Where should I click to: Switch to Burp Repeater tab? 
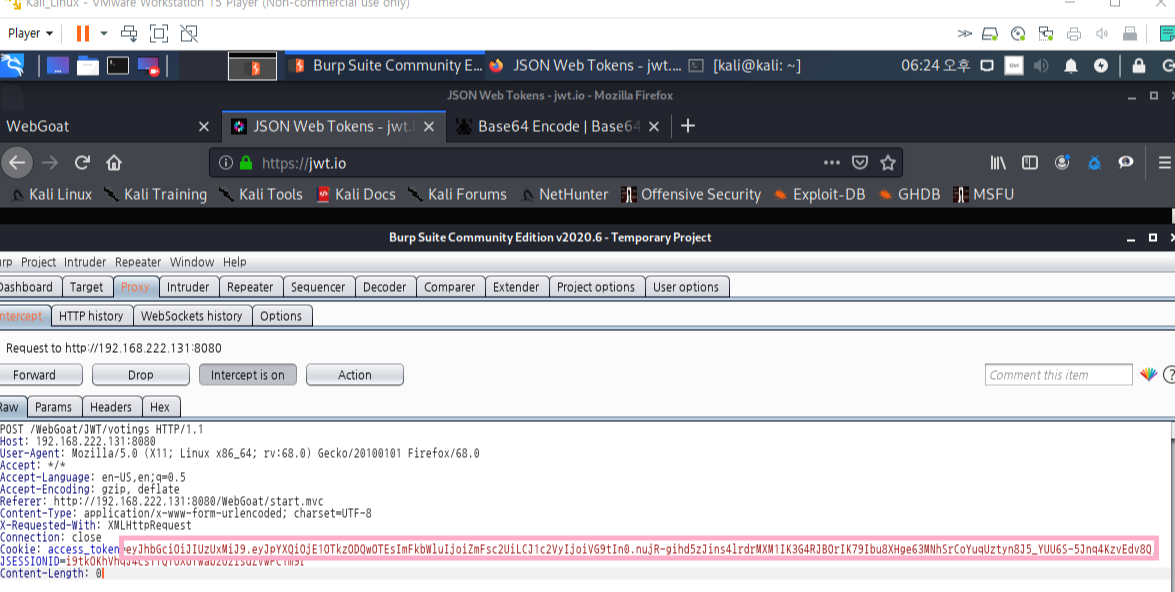250,287
